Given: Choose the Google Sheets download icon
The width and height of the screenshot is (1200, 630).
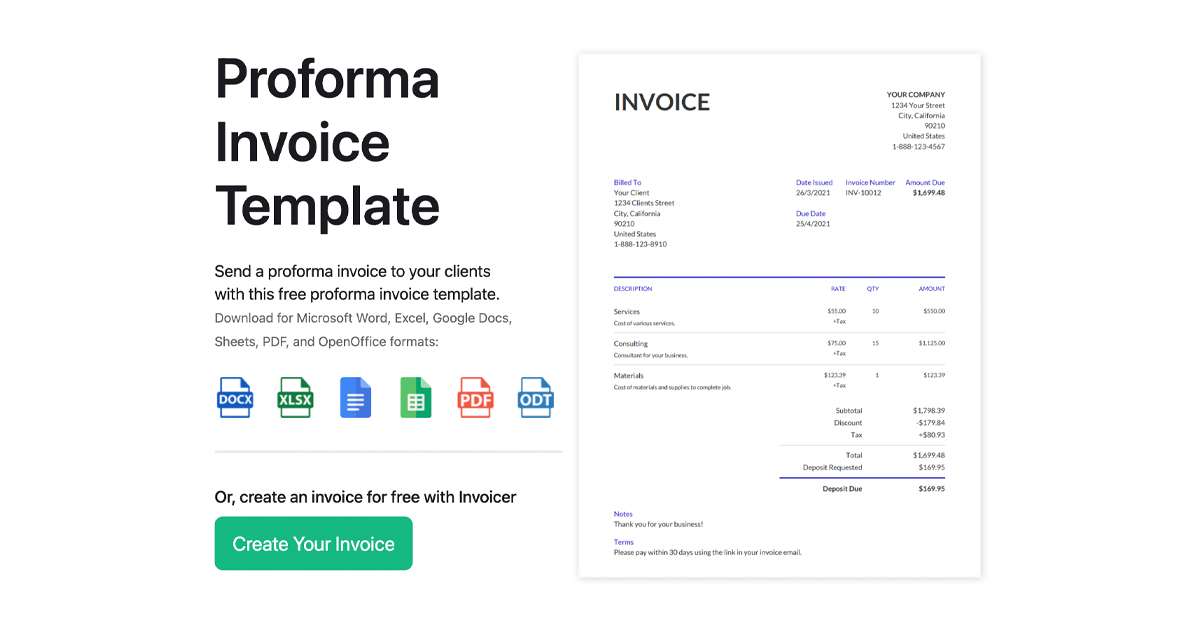Looking at the screenshot, I should 415,397.
